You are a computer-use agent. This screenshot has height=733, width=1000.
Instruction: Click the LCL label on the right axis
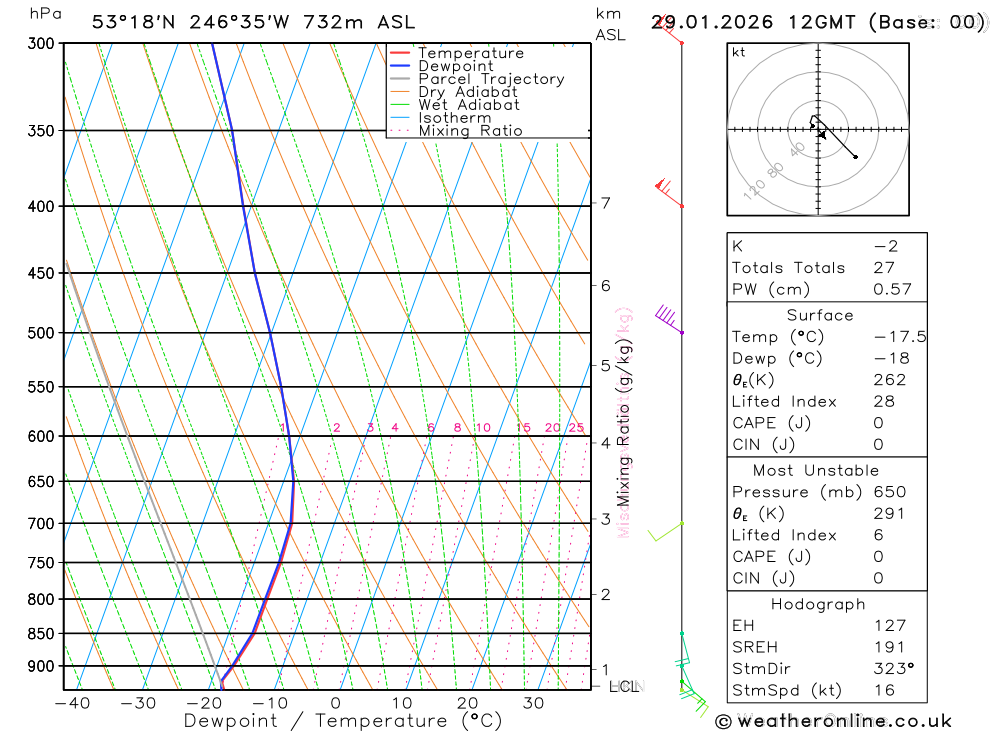coord(624,686)
